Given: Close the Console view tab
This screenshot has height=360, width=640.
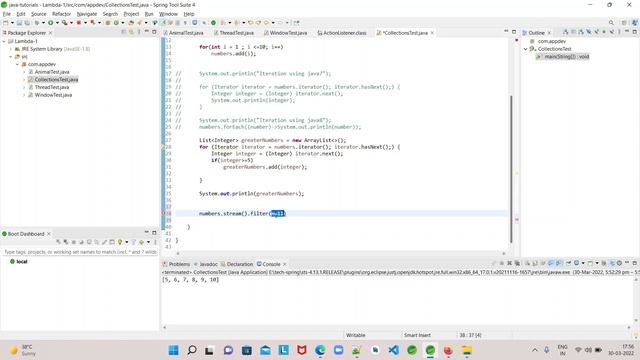Looking at the screenshot, I should point(284,264).
